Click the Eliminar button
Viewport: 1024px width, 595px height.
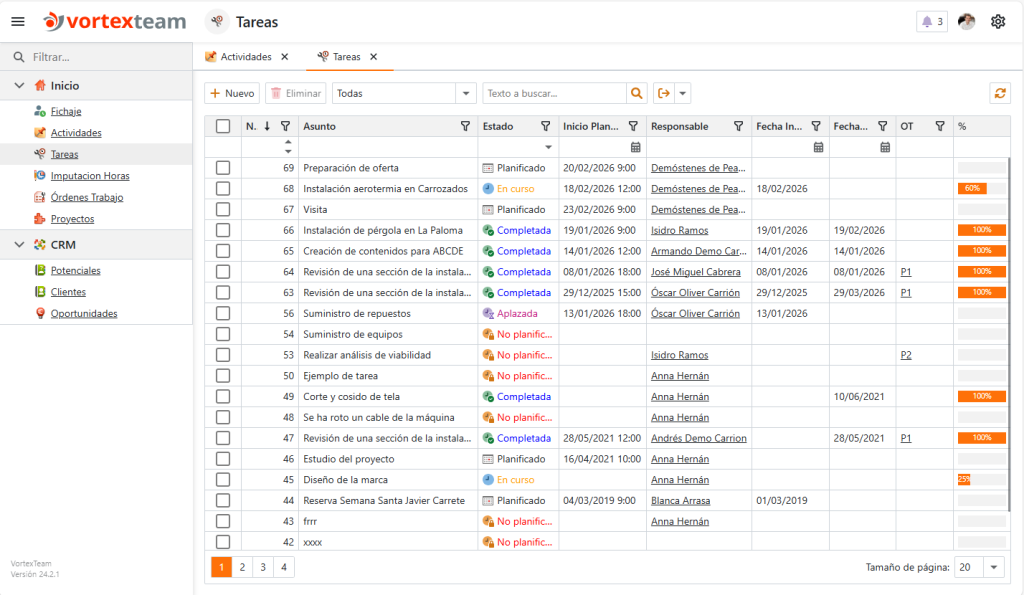(296, 93)
